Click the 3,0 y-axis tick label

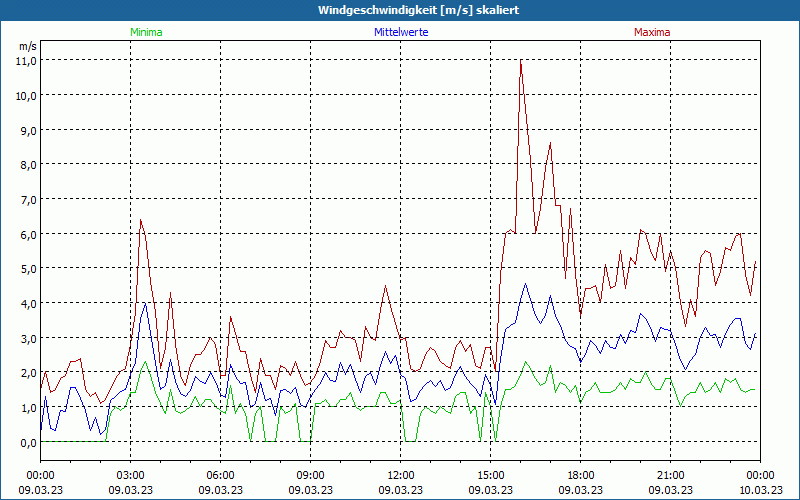point(26,338)
